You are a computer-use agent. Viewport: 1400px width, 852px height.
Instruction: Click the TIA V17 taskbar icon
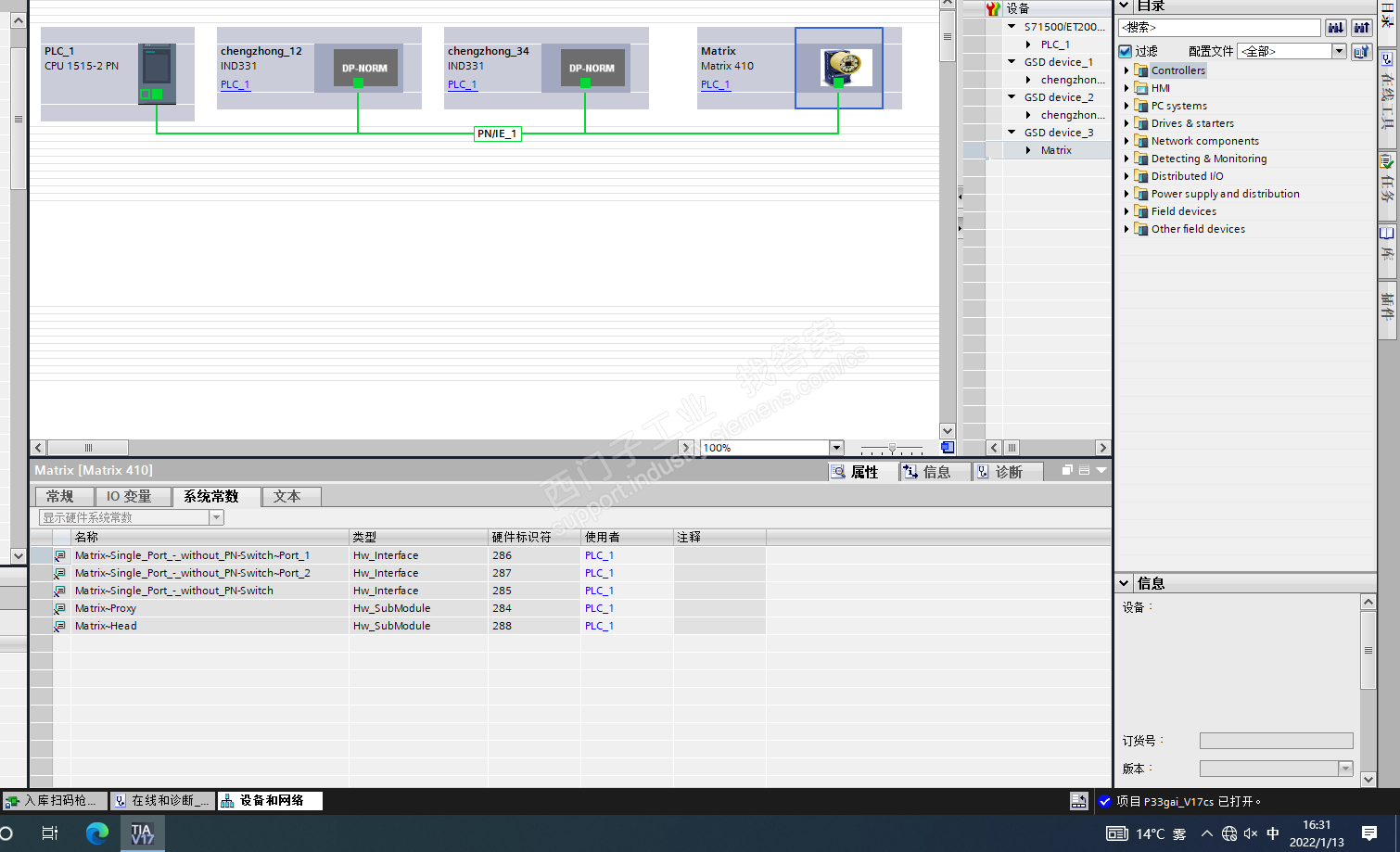[142, 833]
